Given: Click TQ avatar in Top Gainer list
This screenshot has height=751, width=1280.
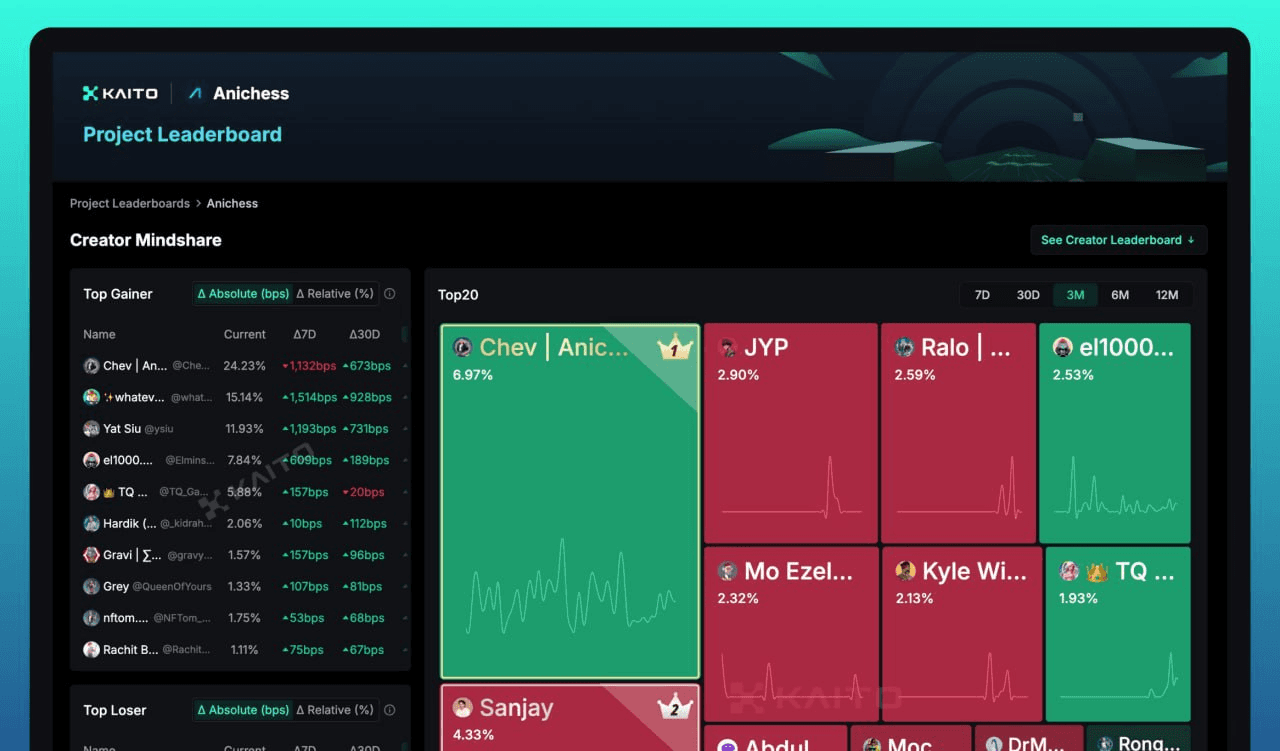Looking at the screenshot, I should [91, 492].
